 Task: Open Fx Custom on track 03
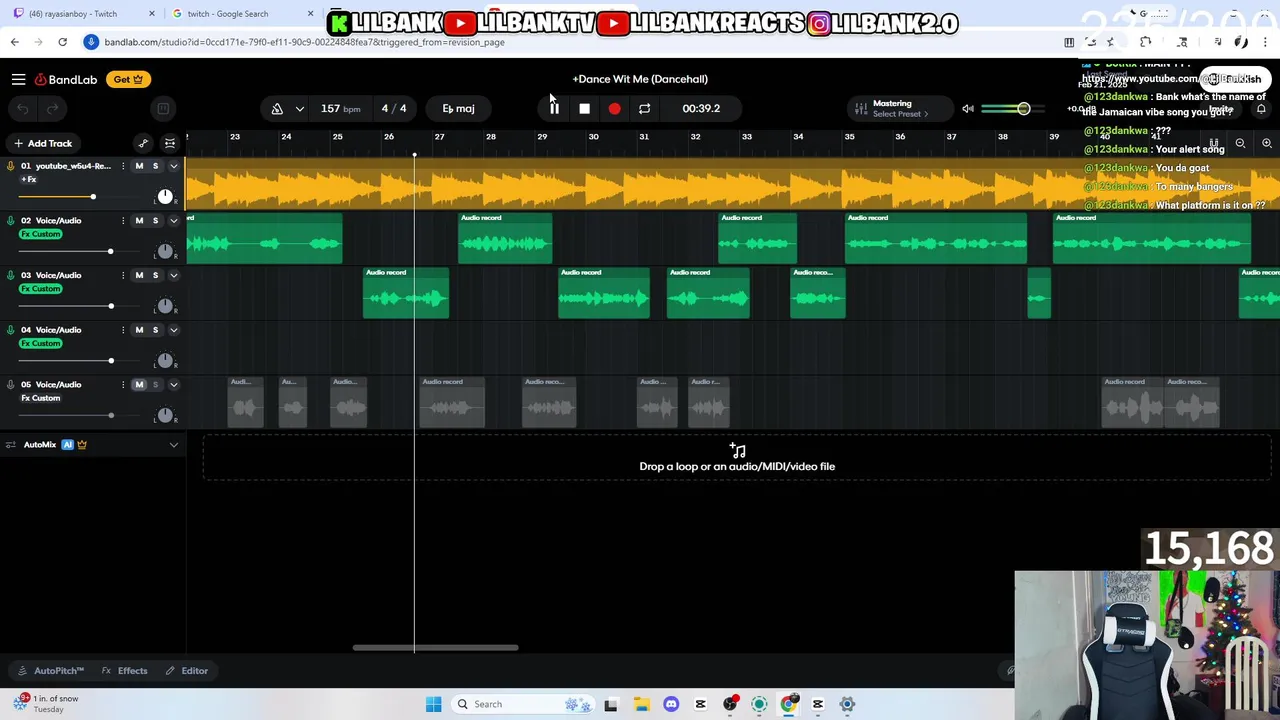[x=41, y=289]
